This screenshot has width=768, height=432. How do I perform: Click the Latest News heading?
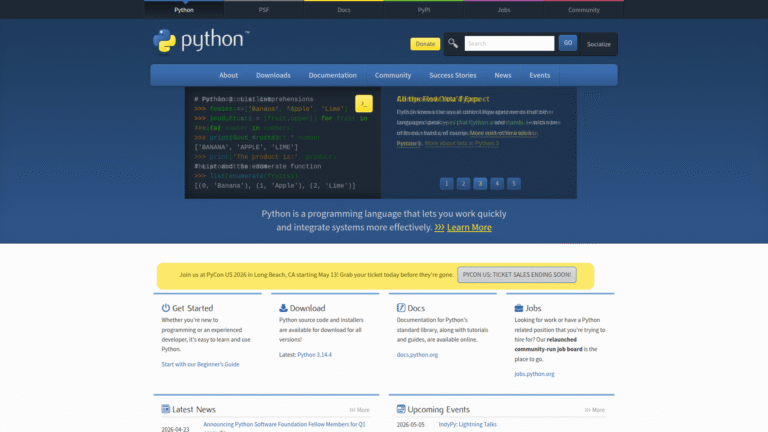pyautogui.click(x=194, y=409)
